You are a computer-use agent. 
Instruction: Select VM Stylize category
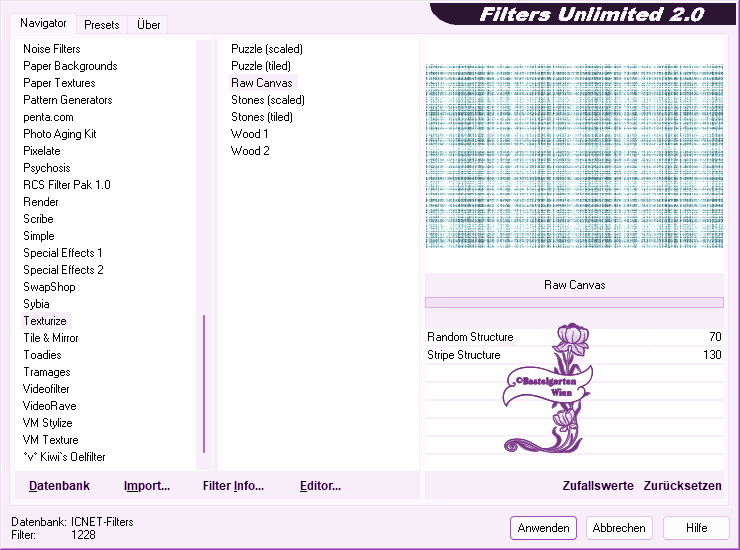point(47,423)
